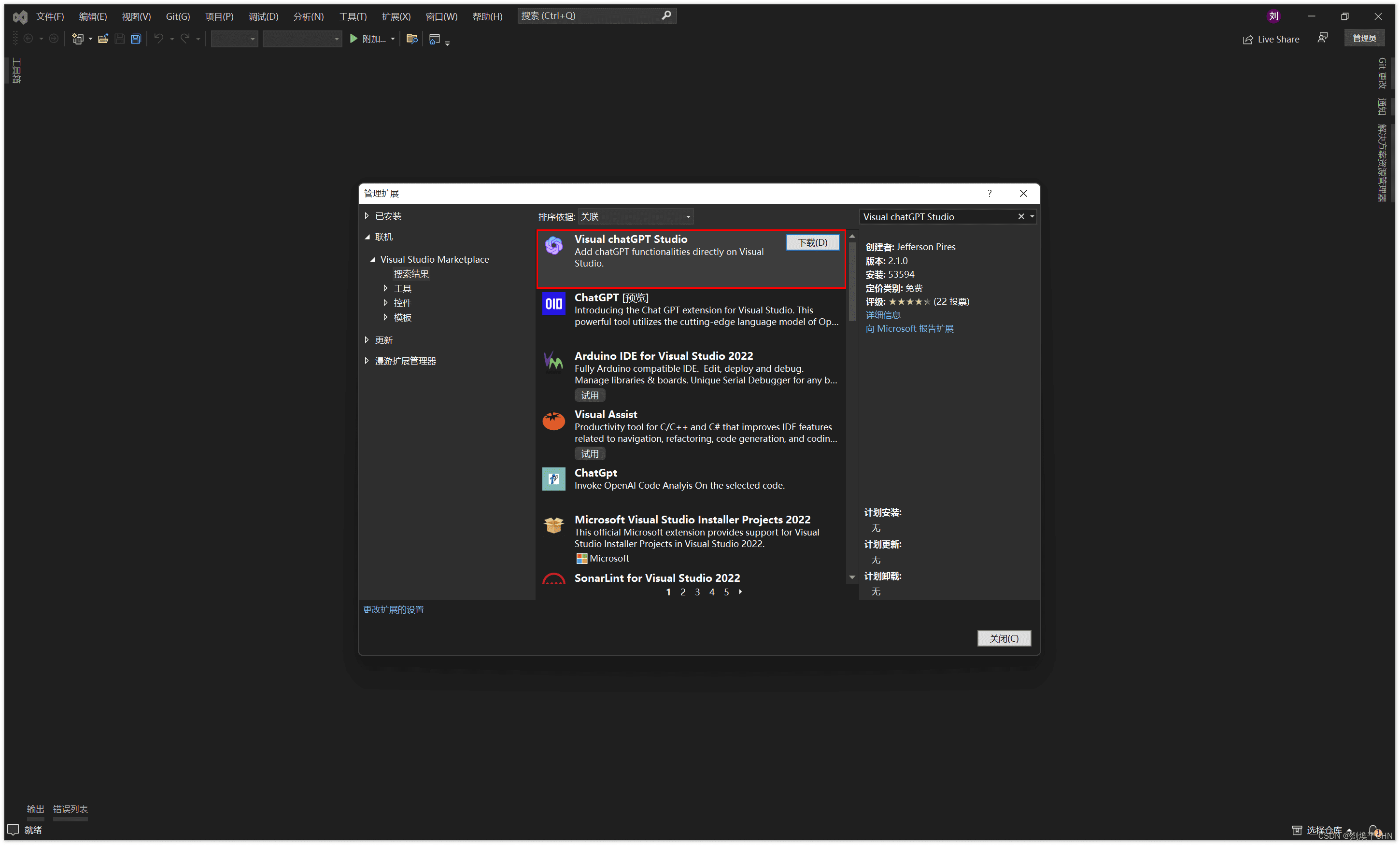
Task: Click the magnifier icon in search box
Action: [x=666, y=15]
